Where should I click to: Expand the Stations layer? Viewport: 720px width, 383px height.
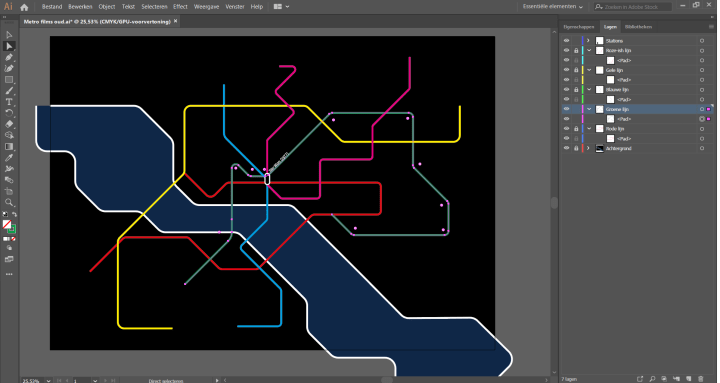(x=588, y=40)
